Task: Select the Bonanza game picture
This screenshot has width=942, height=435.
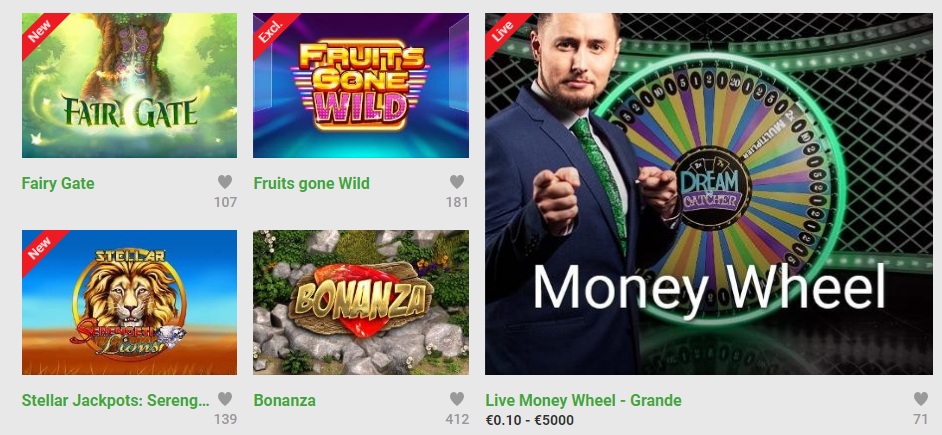Action: pyautogui.click(x=360, y=302)
